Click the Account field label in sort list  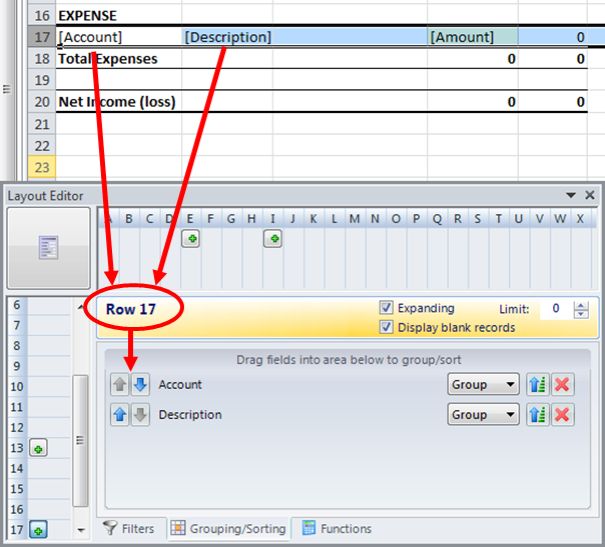coord(180,384)
